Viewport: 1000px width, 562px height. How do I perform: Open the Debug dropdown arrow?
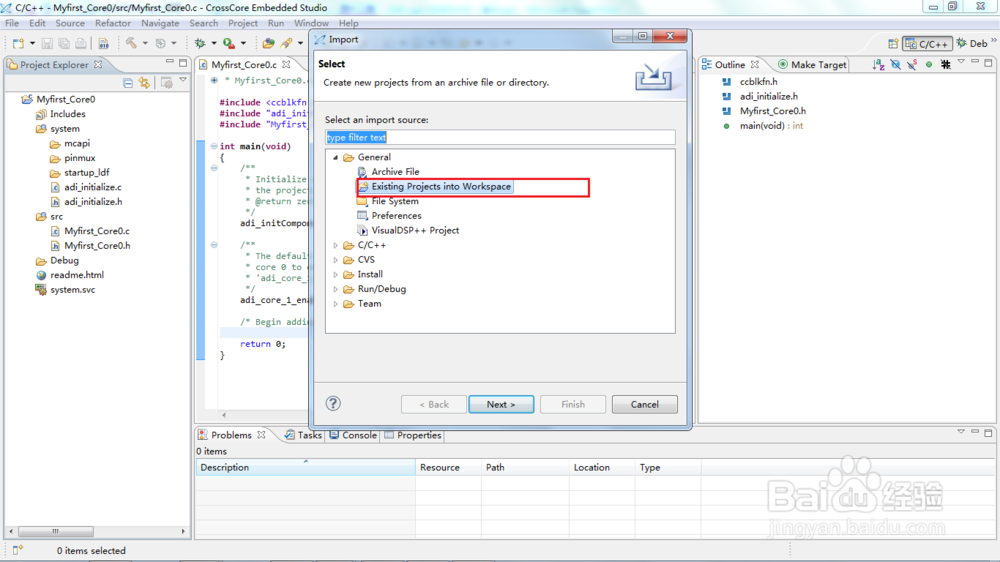214,43
